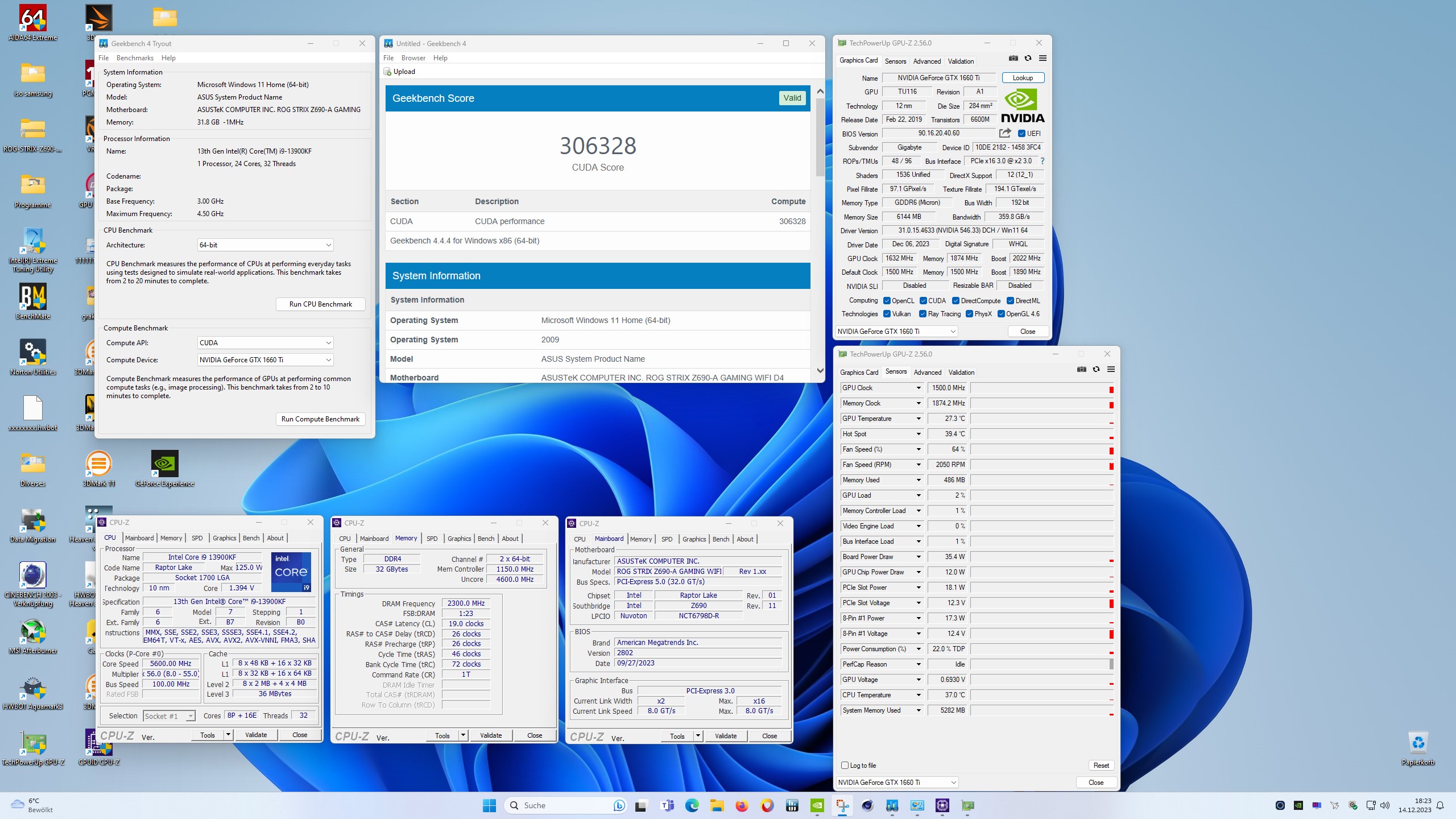This screenshot has height=819, width=1456.
Task: Click Lookup button in GPU-Z
Action: click(x=1023, y=78)
